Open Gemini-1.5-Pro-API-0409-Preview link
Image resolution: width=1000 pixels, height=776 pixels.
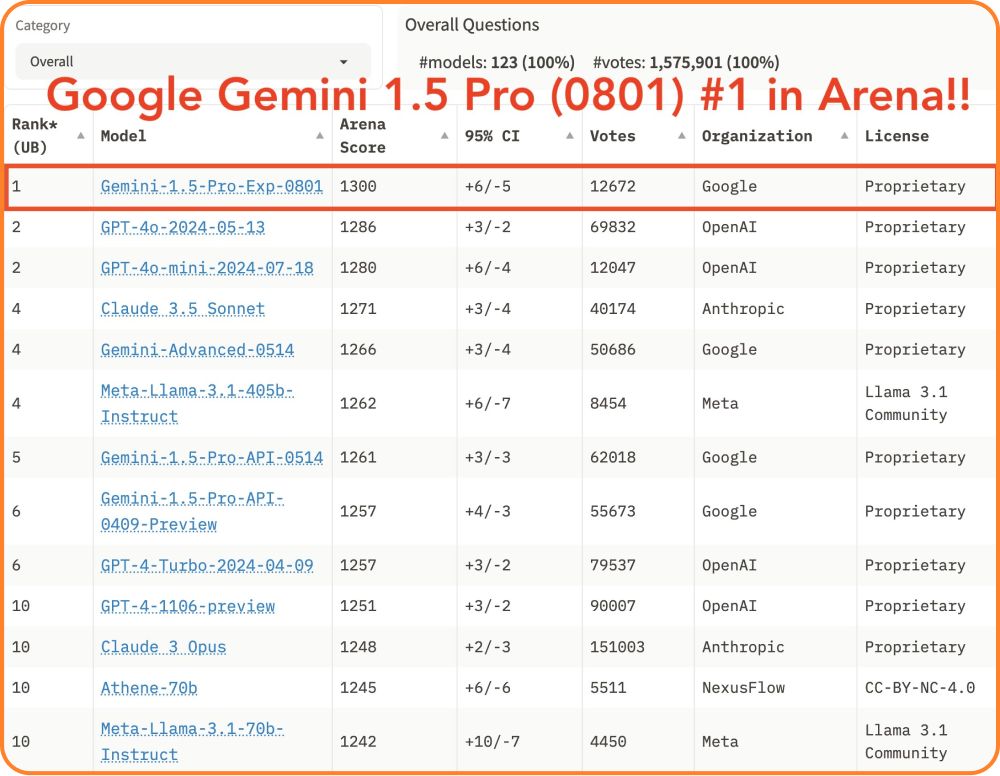(192, 511)
